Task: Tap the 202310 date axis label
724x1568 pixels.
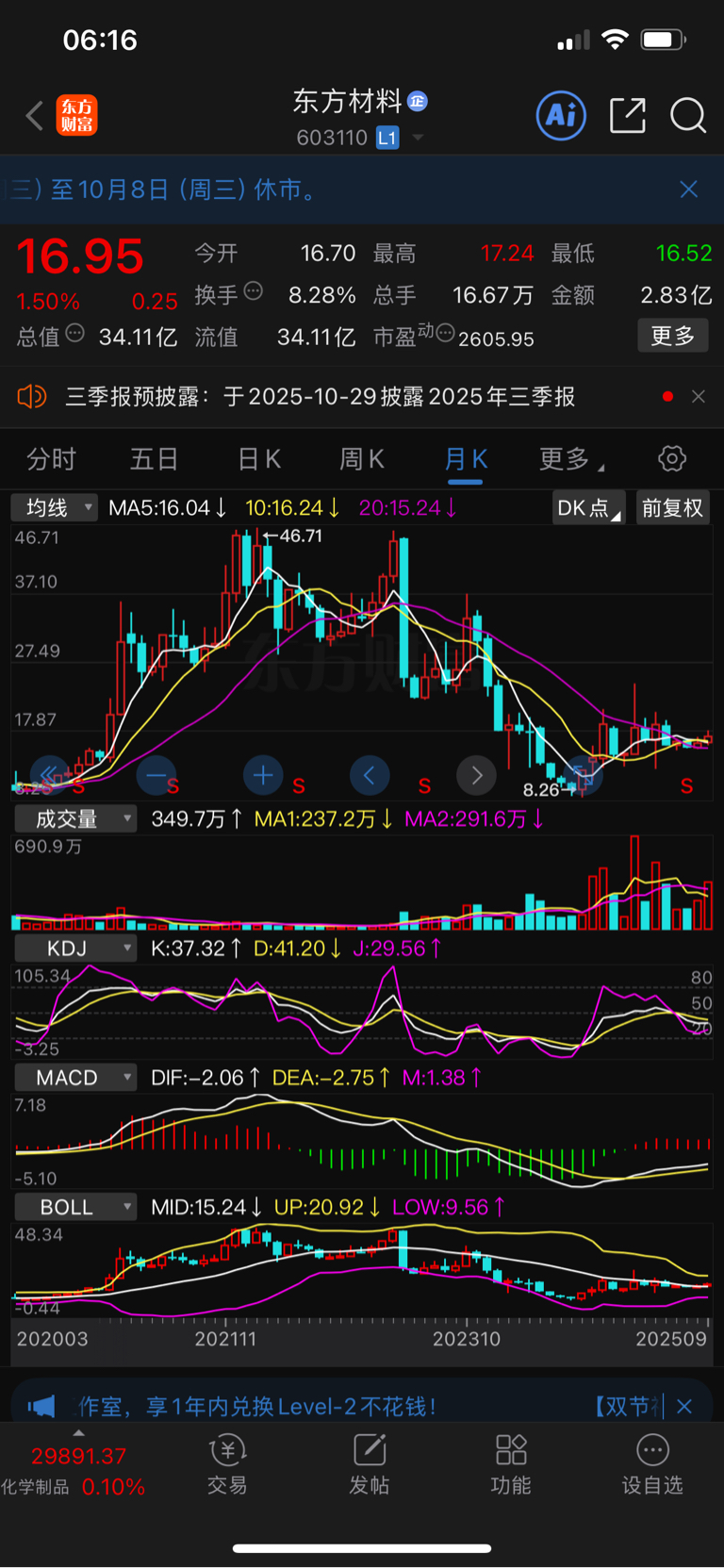Action: tap(467, 1339)
